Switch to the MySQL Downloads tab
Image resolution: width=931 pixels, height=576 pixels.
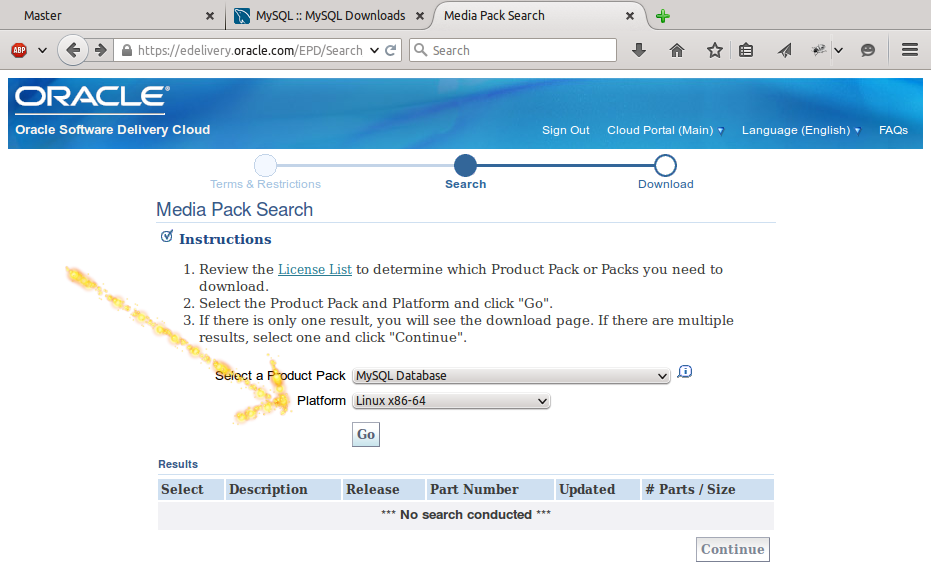click(x=330, y=15)
